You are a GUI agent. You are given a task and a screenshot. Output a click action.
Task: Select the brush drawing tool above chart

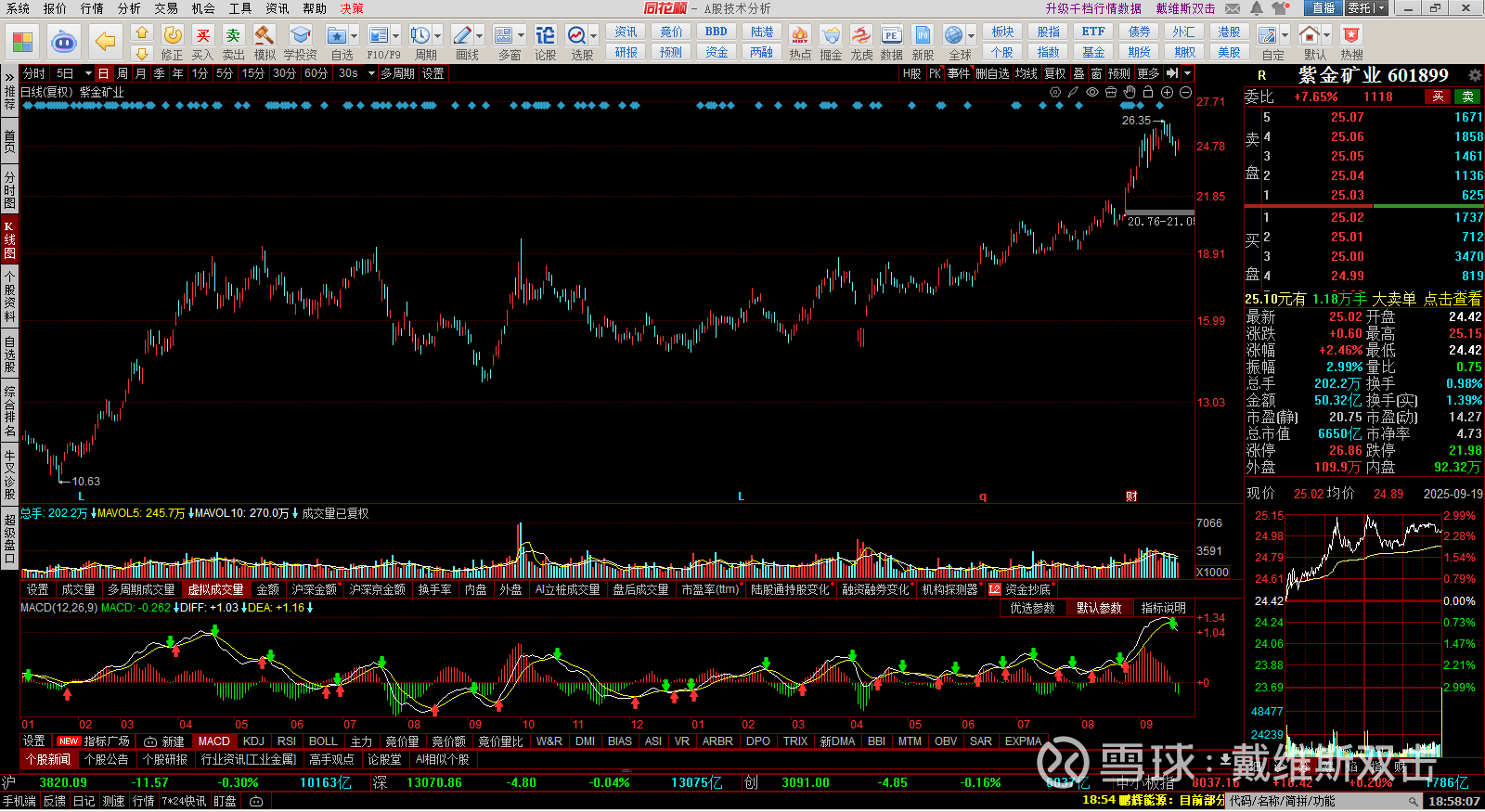point(1074,92)
